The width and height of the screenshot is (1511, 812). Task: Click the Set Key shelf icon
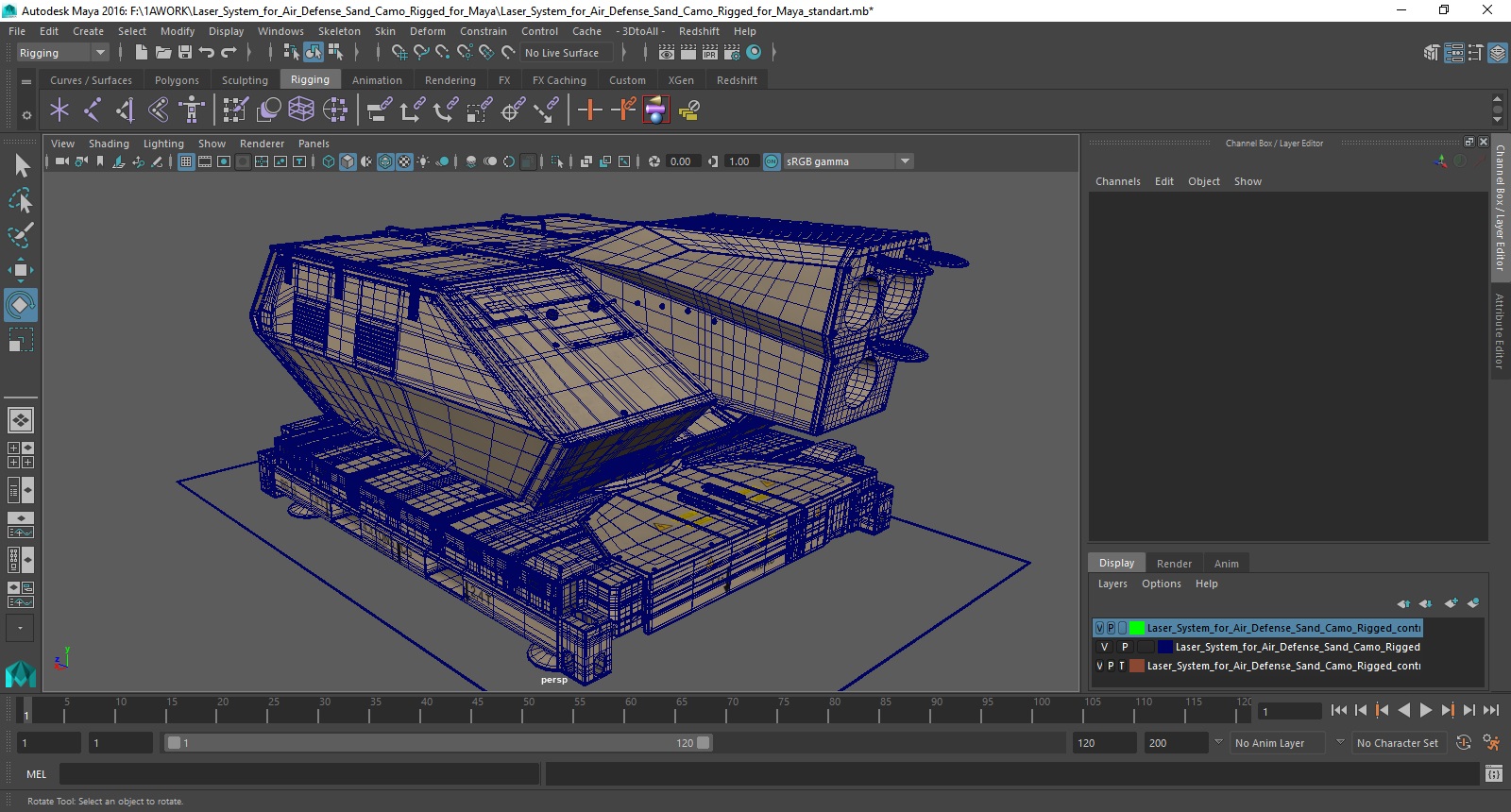pos(590,110)
